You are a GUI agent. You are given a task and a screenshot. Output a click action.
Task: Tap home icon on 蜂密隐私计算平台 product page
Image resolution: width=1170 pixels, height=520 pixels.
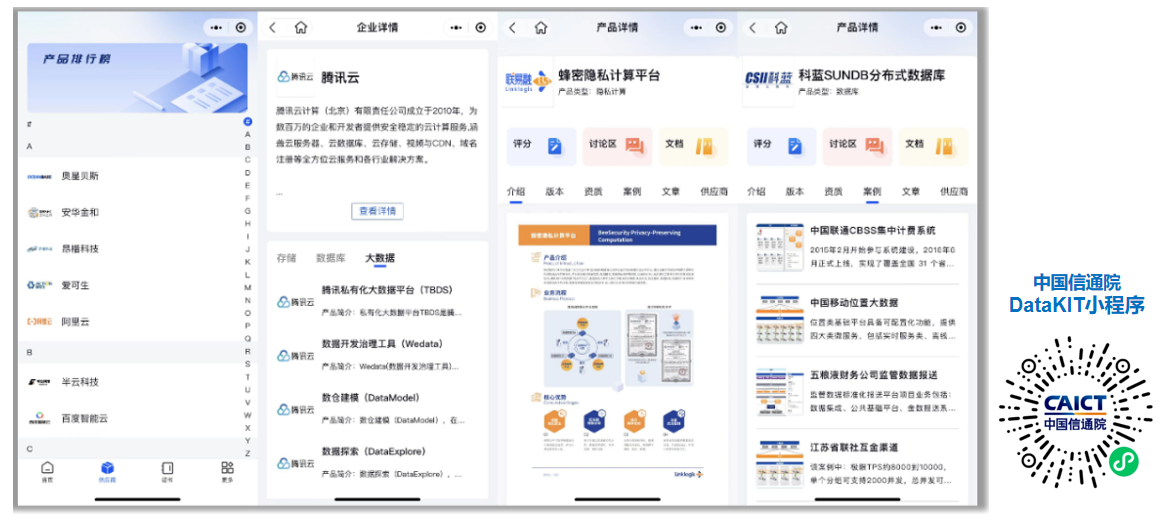tap(541, 28)
